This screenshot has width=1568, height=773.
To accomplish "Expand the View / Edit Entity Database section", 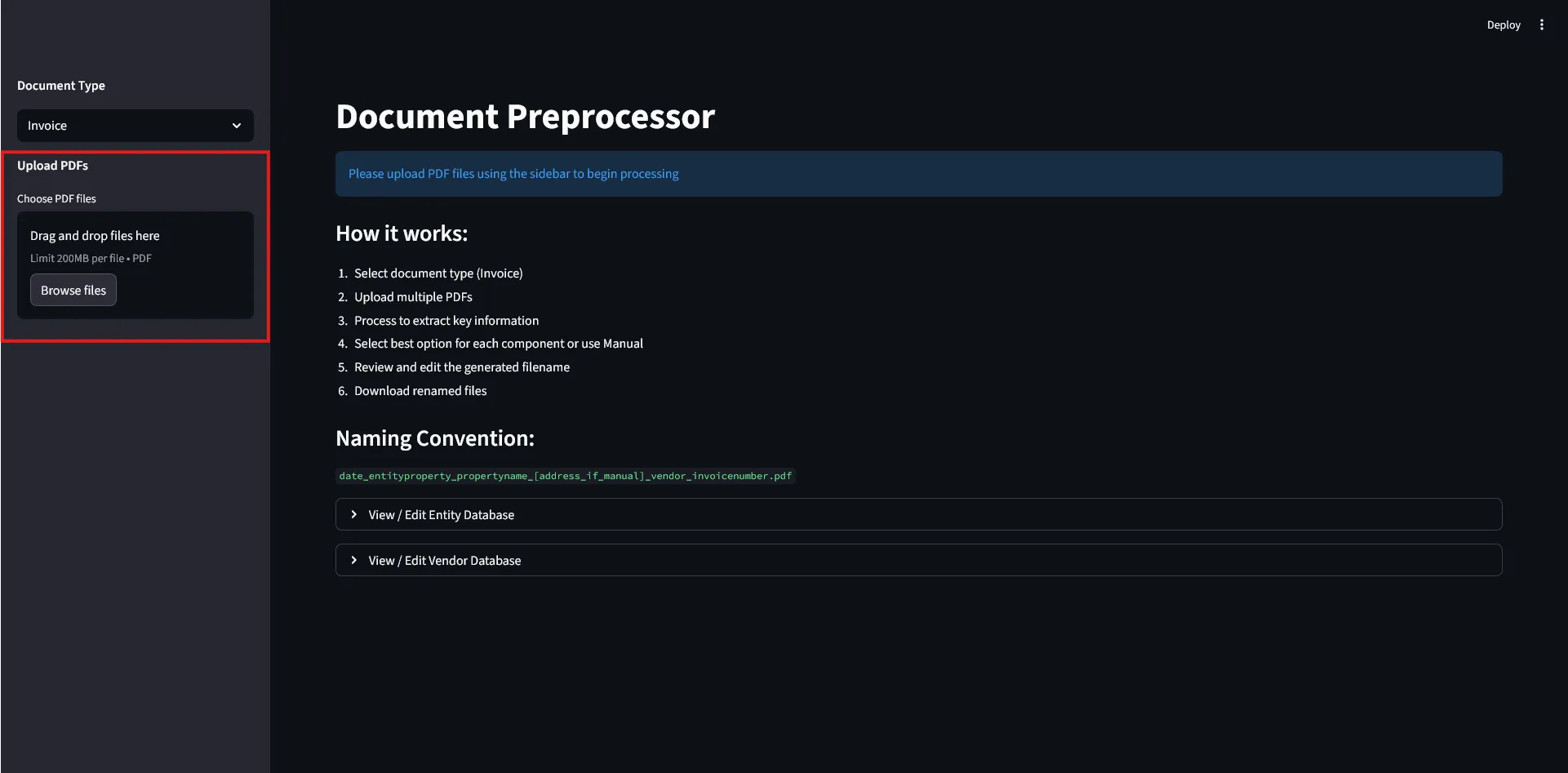I will (x=441, y=514).
